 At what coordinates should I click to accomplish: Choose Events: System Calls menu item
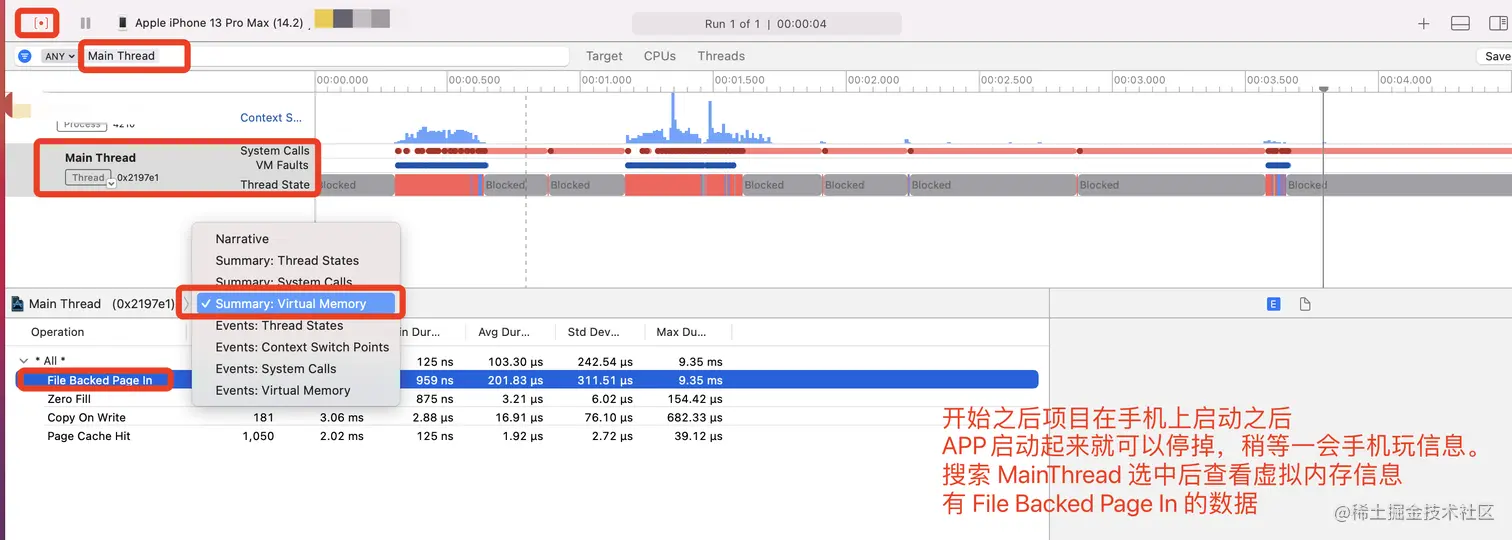pos(296,369)
